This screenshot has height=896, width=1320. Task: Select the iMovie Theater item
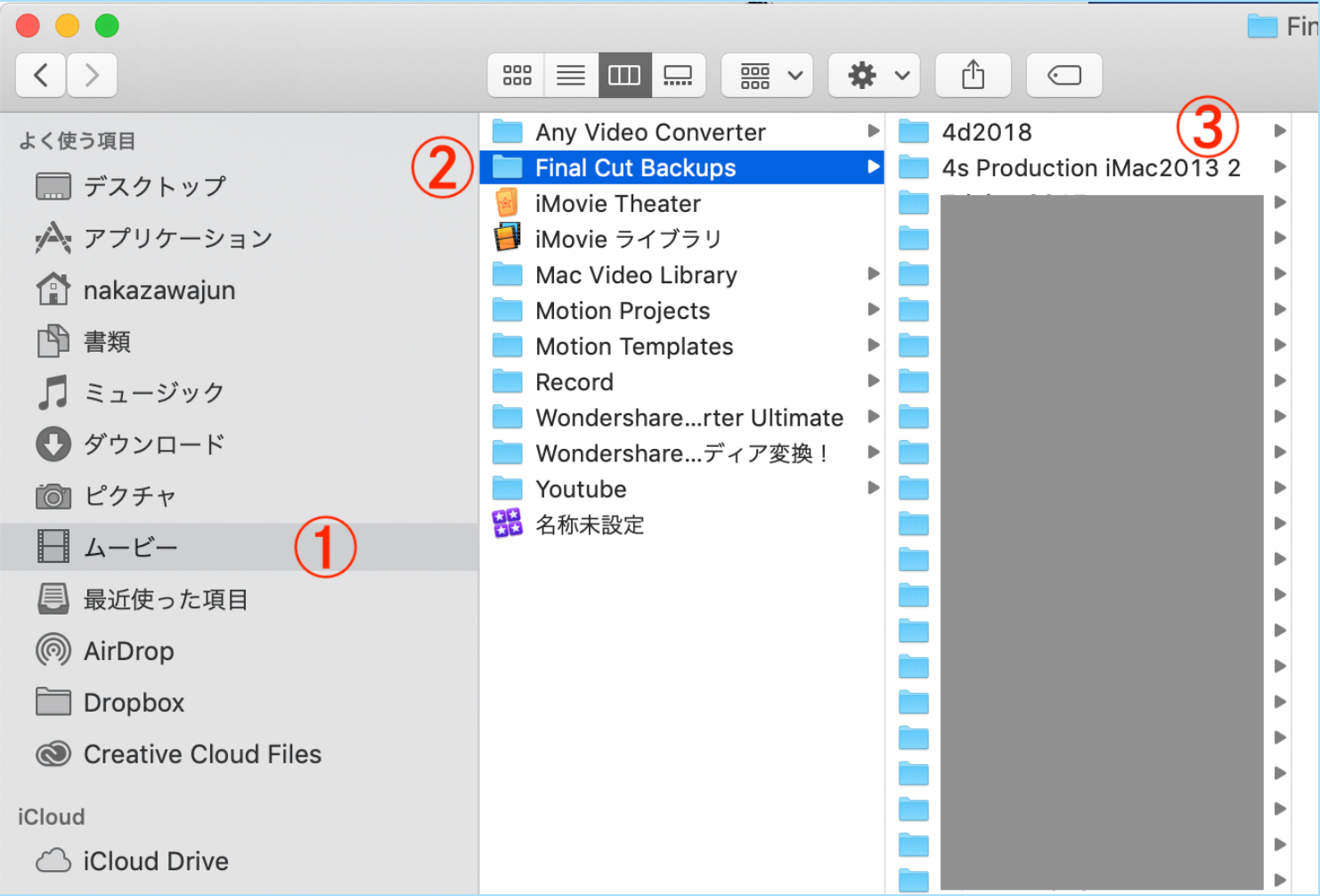(x=682, y=203)
